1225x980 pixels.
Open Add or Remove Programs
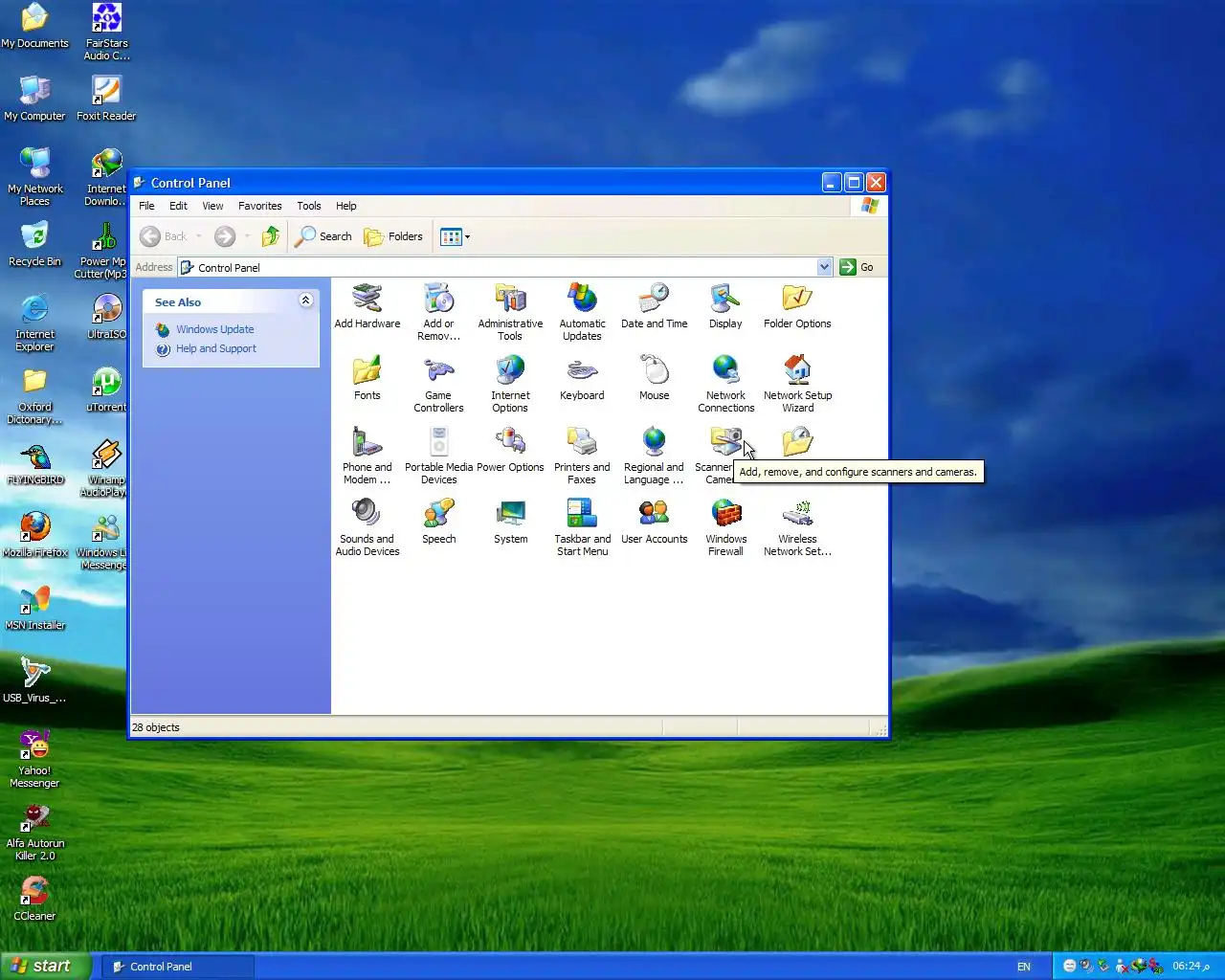click(438, 312)
